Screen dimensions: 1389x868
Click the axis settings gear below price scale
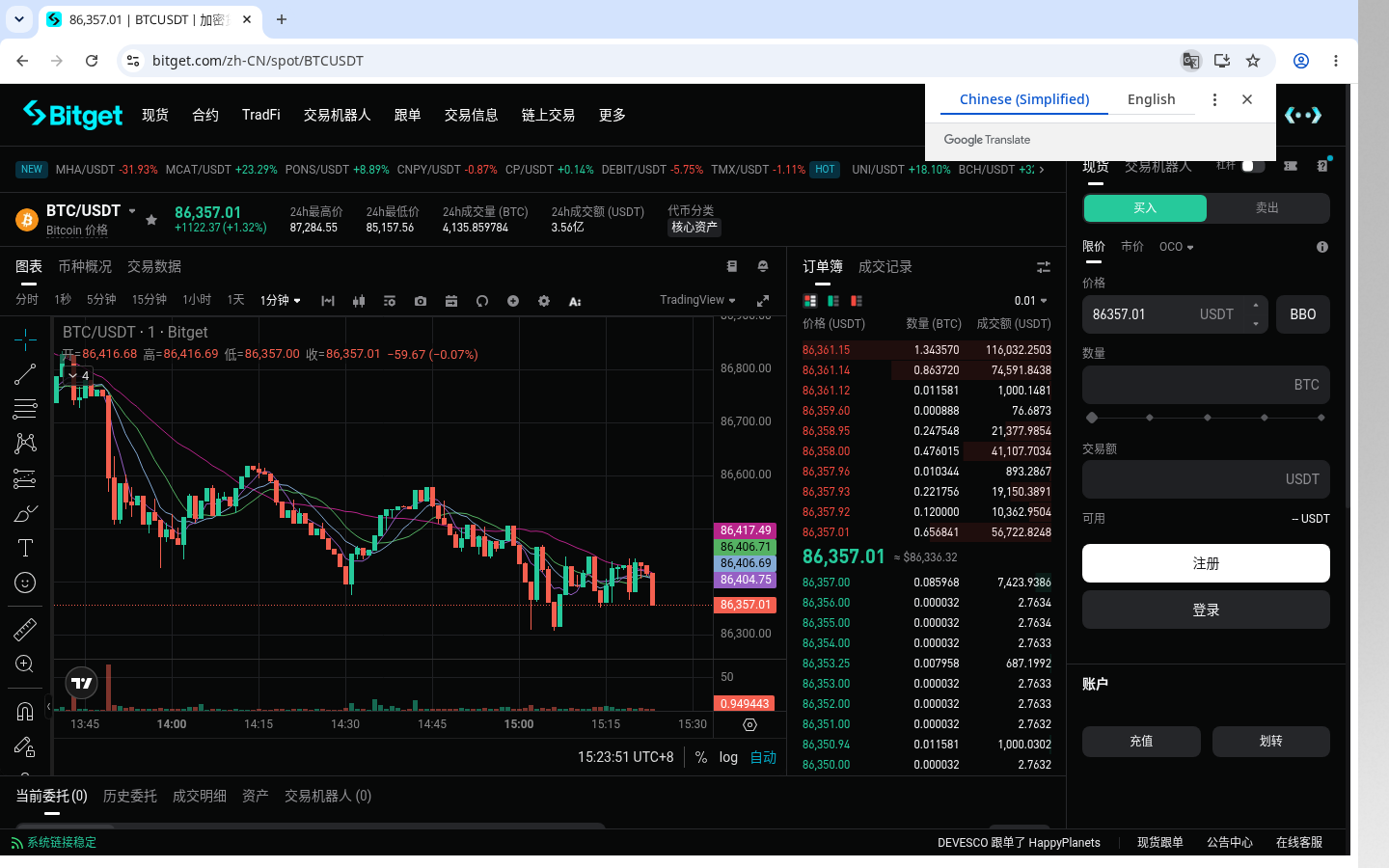[749, 724]
